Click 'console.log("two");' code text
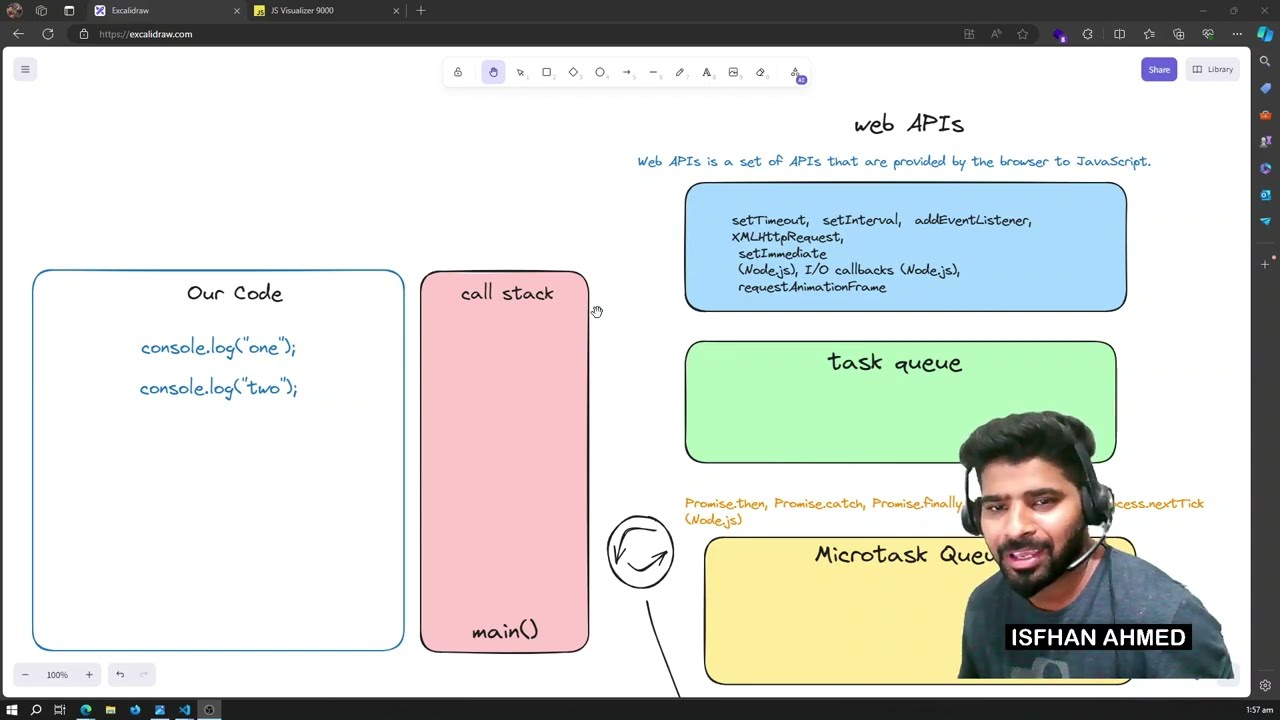Viewport: 1280px width, 720px height. (218, 388)
